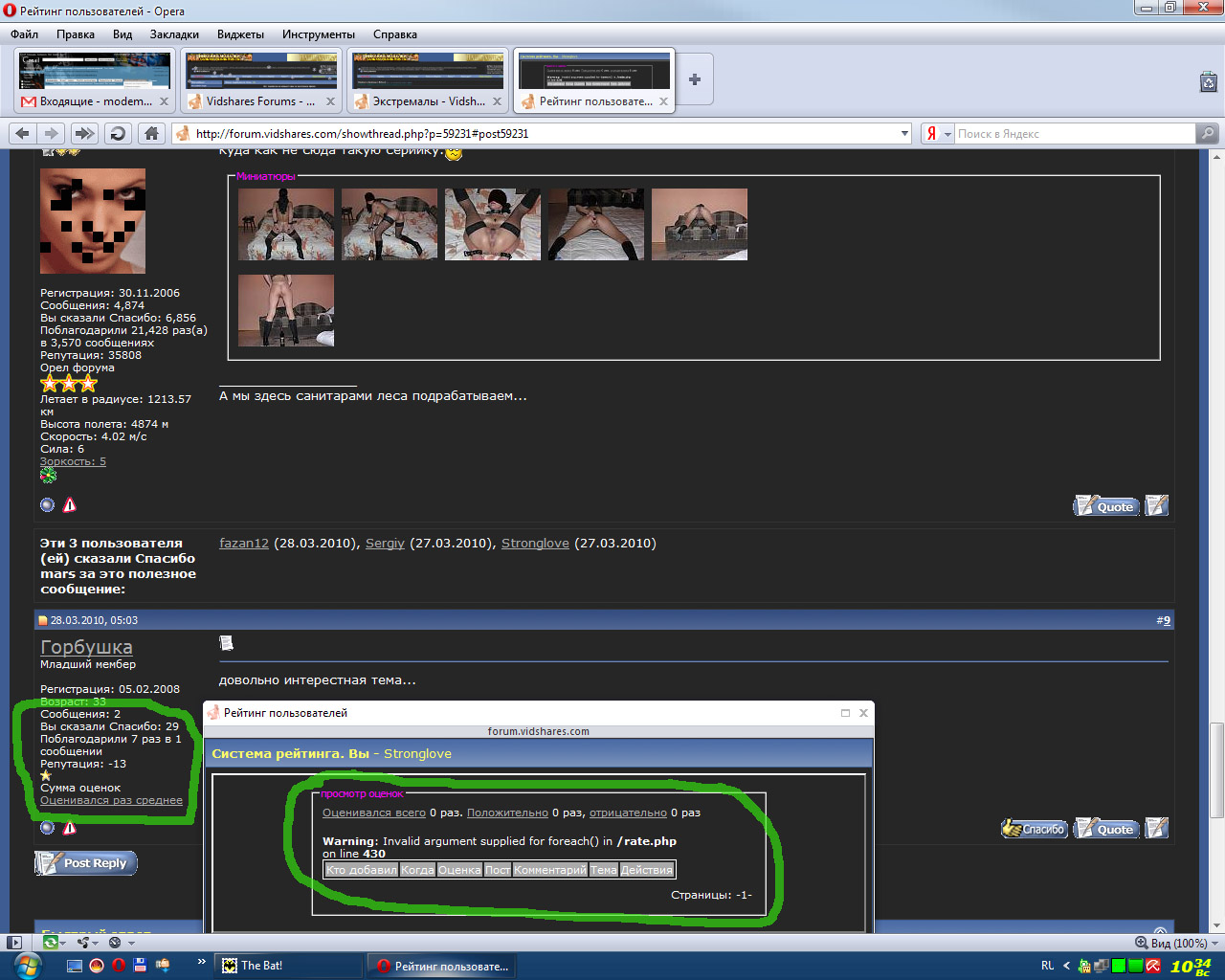
Task: Open the Yandex search engine selector dropdown
Action: (x=948, y=134)
